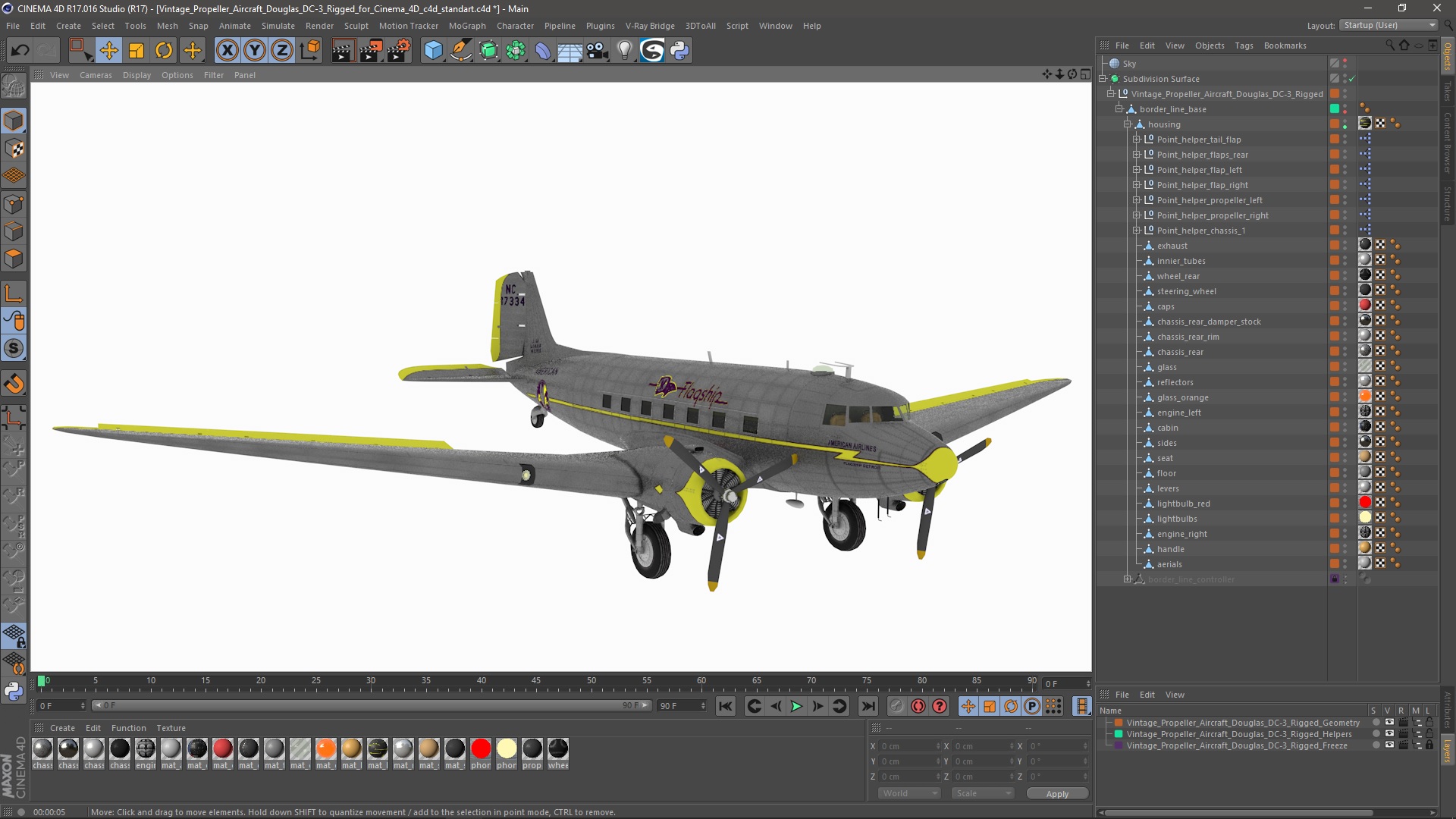Screen dimensions: 1456x819
Task: Toggle Y axis lock
Action: pyautogui.click(x=254, y=51)
